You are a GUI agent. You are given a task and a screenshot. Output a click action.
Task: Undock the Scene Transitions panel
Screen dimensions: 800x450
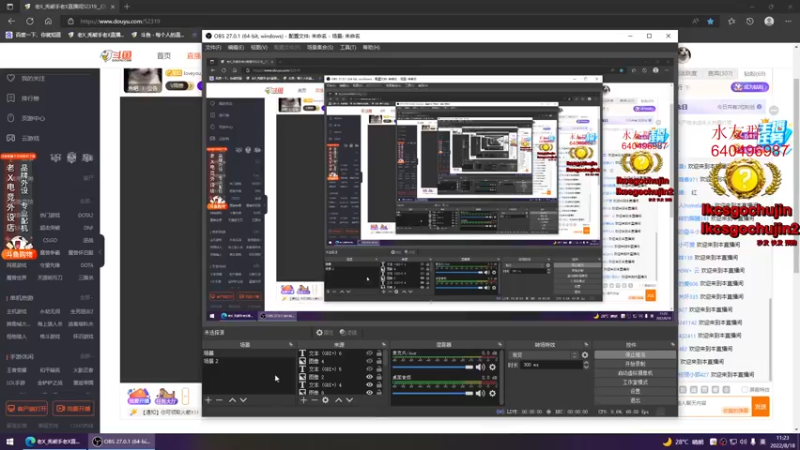tap(586, 345)
